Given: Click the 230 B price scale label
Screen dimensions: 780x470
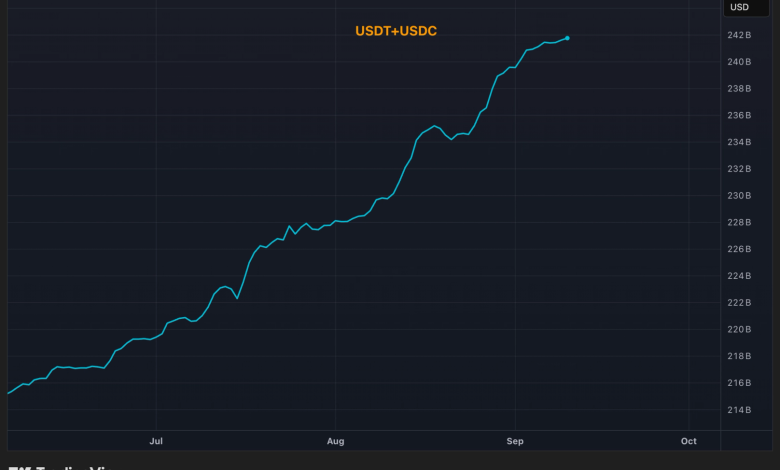Looking at the screenshot, I should (x=740, y=196).
